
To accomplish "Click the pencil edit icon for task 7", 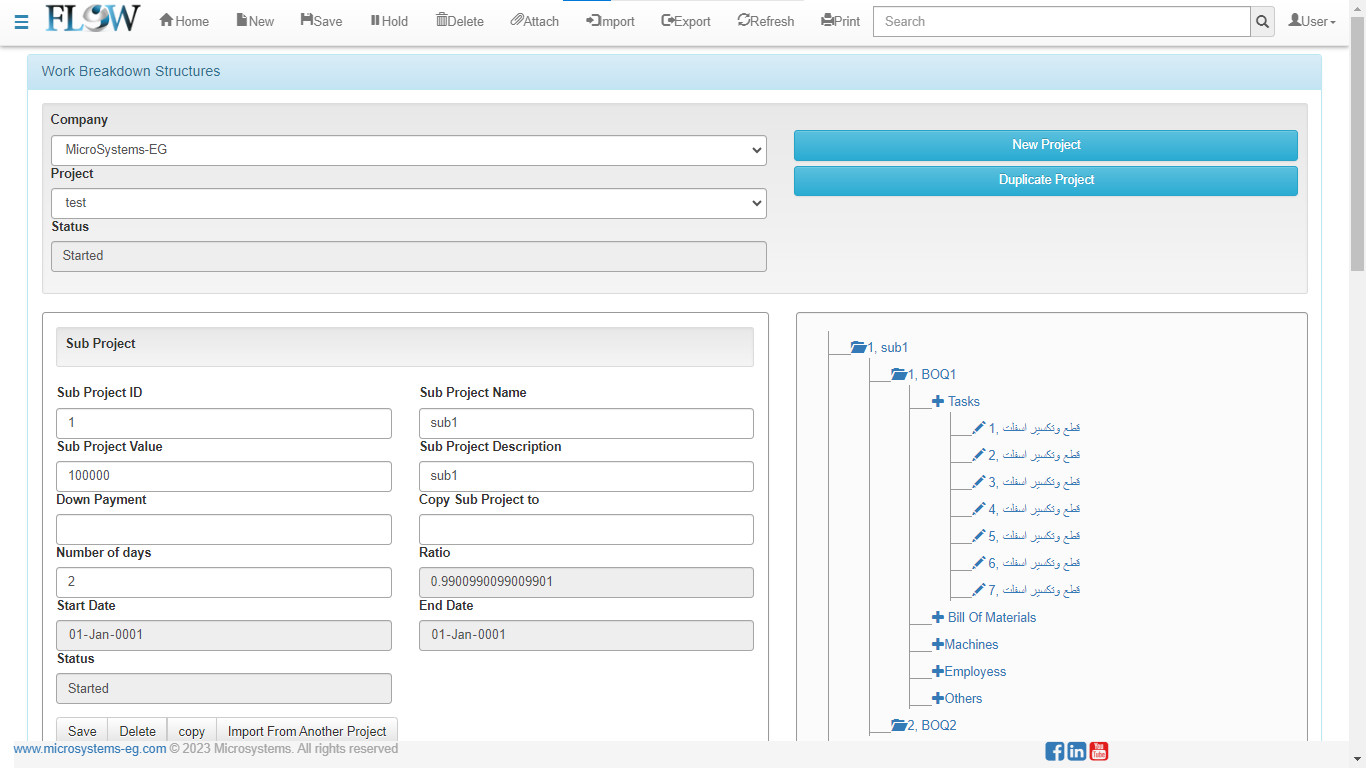I will click(x=979, y=590).
